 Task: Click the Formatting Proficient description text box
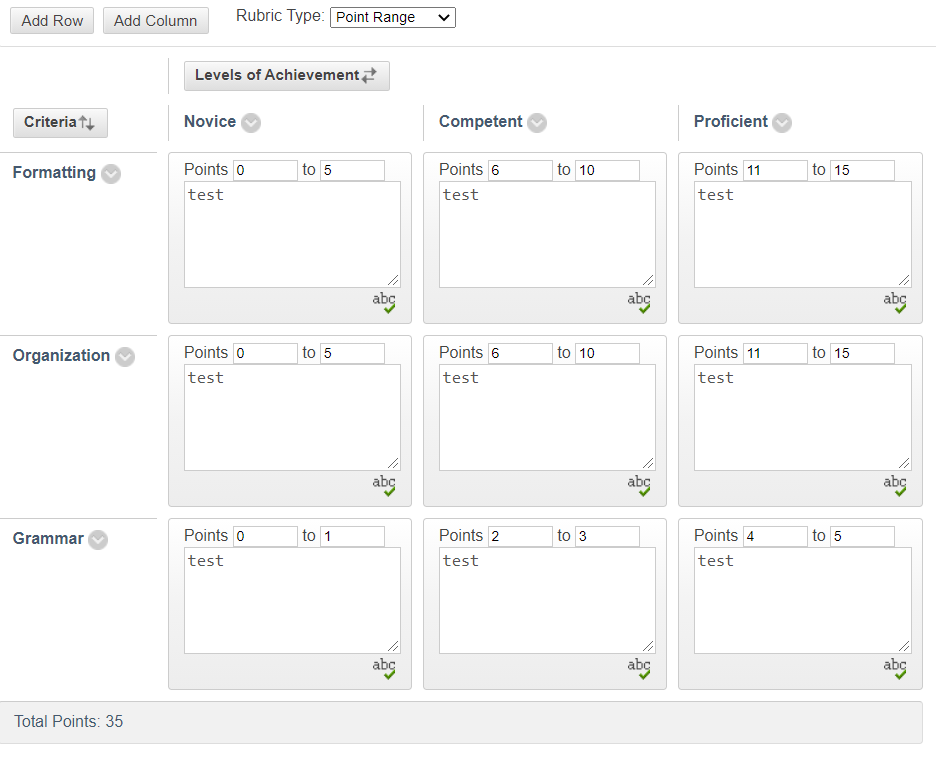tap(800, 234)
